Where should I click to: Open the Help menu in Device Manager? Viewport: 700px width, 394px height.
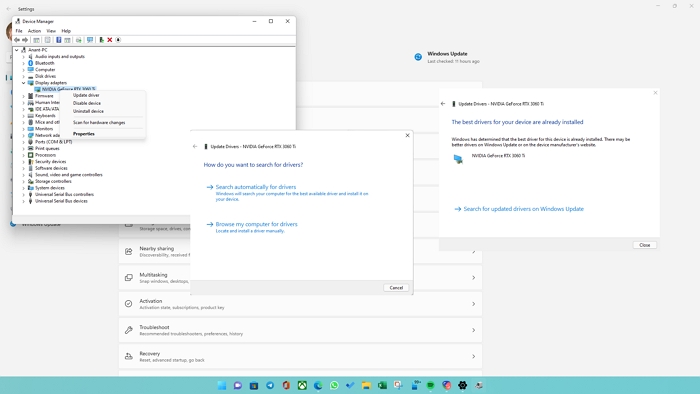click(66, 31)
